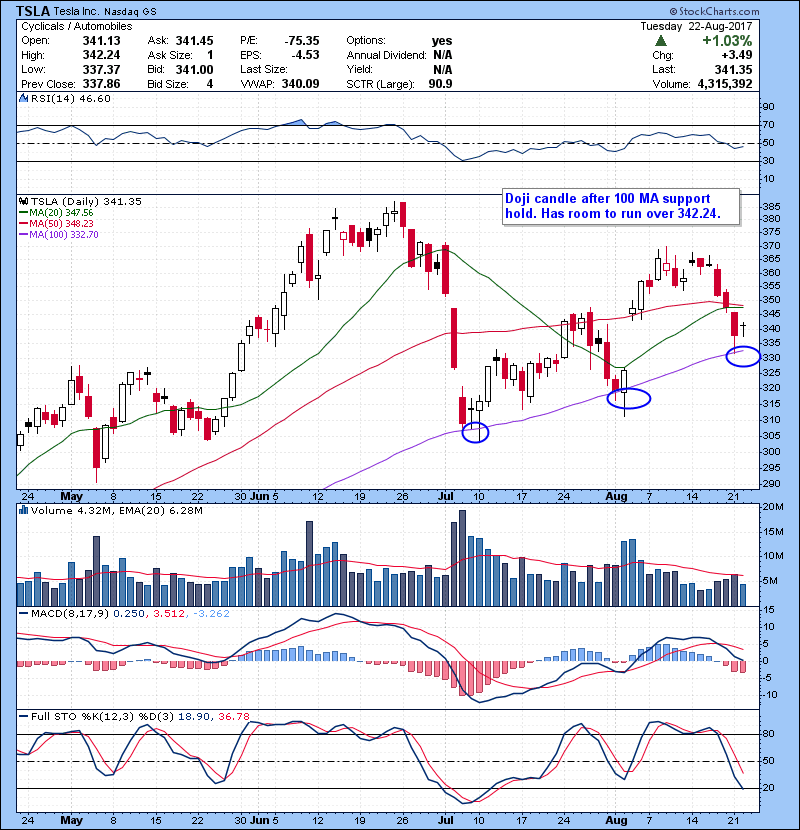The image size is (800, 830).
Task: Click the RSI(14) 46.60 reading
Action: point(71,98)
